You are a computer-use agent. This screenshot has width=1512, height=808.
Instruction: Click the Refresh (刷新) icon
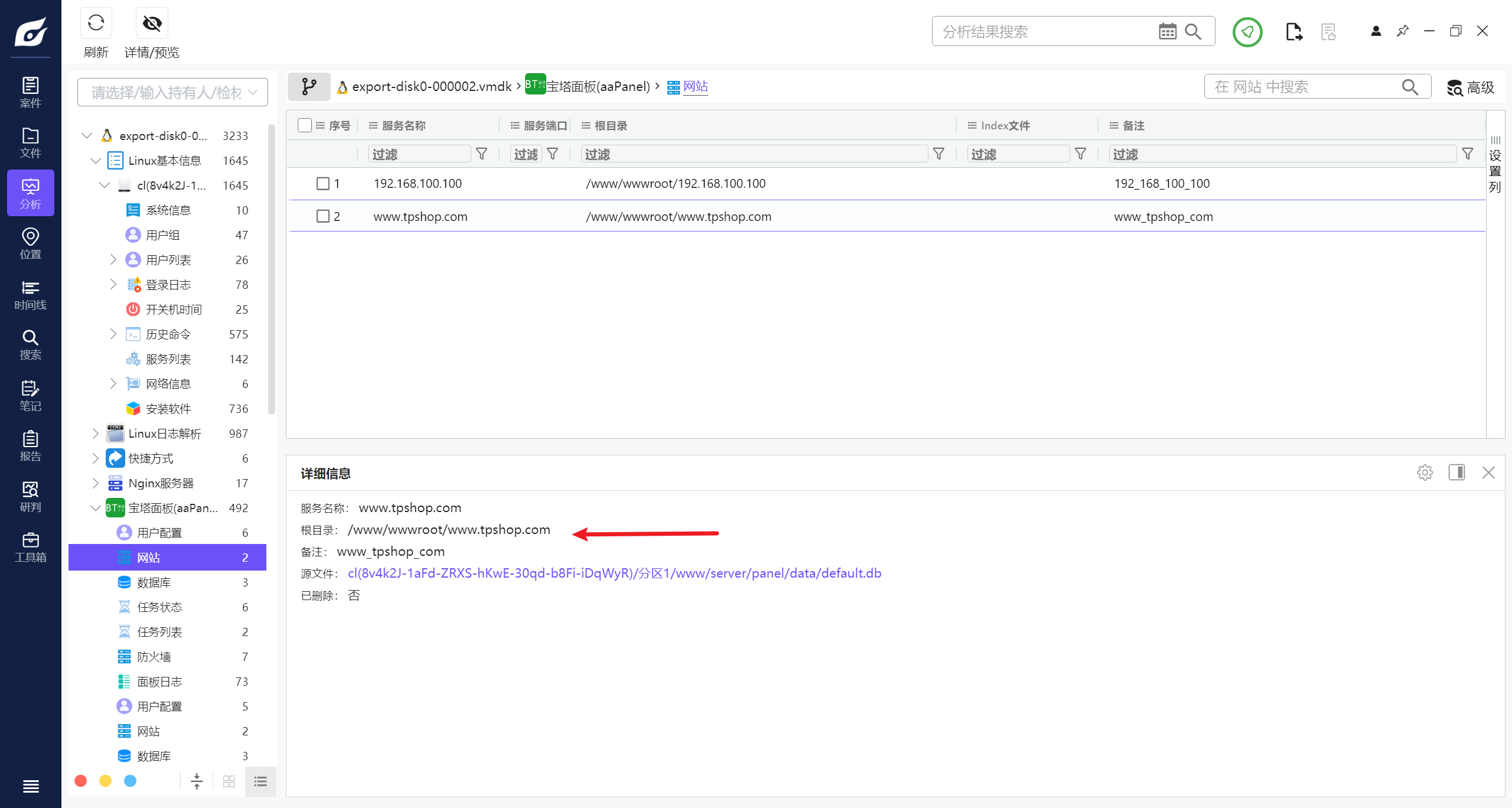(96, 24)
